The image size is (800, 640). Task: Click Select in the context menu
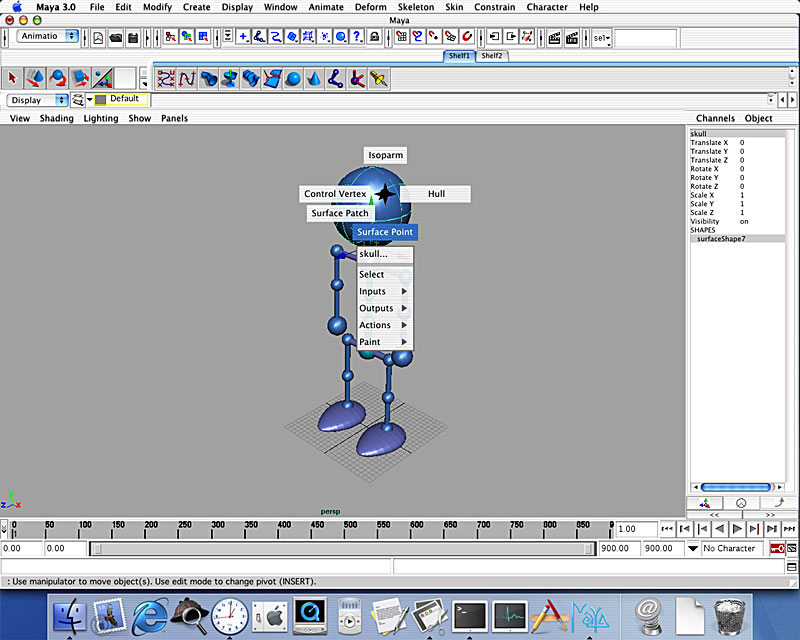385,275
